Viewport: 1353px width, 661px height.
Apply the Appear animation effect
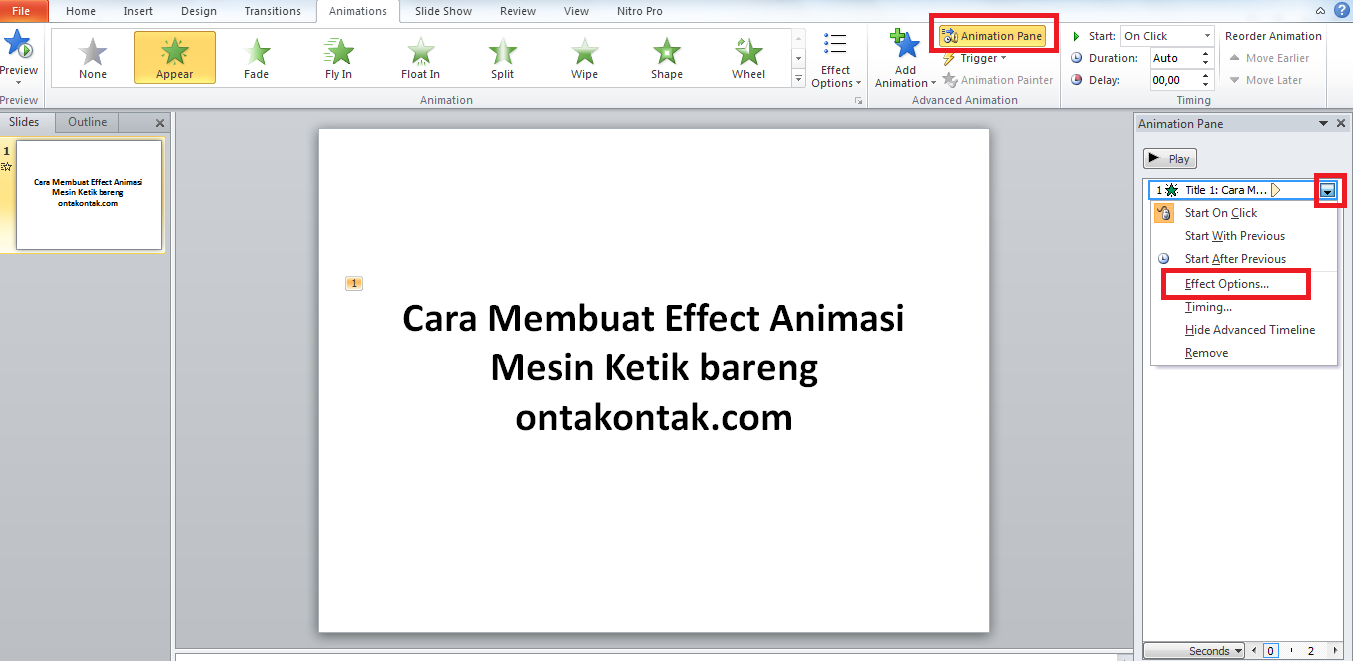[x=175, y=58]
